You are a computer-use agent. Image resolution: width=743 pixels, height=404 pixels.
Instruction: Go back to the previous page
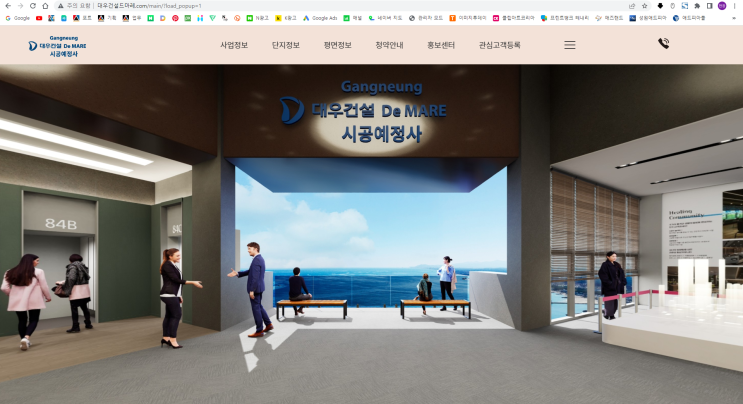8,6
